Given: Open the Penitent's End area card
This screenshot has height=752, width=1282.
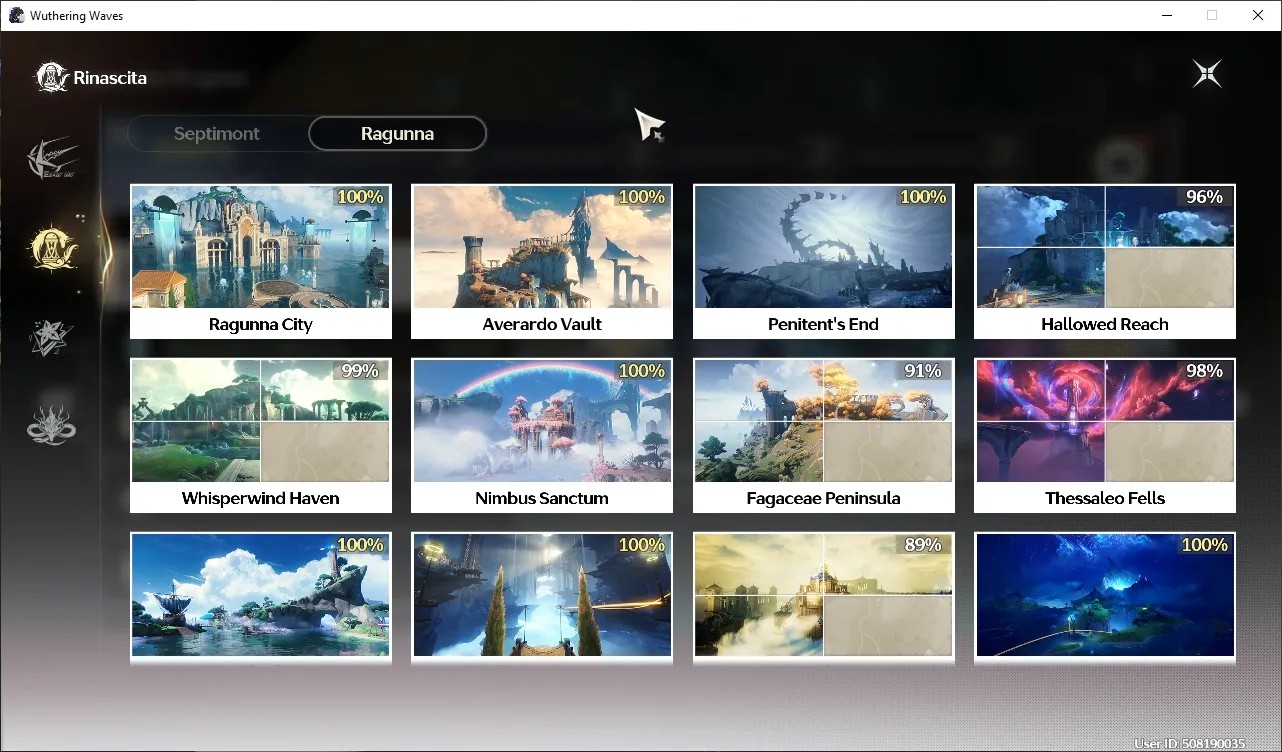Looking at the screenshot, I should click(823, 261).
